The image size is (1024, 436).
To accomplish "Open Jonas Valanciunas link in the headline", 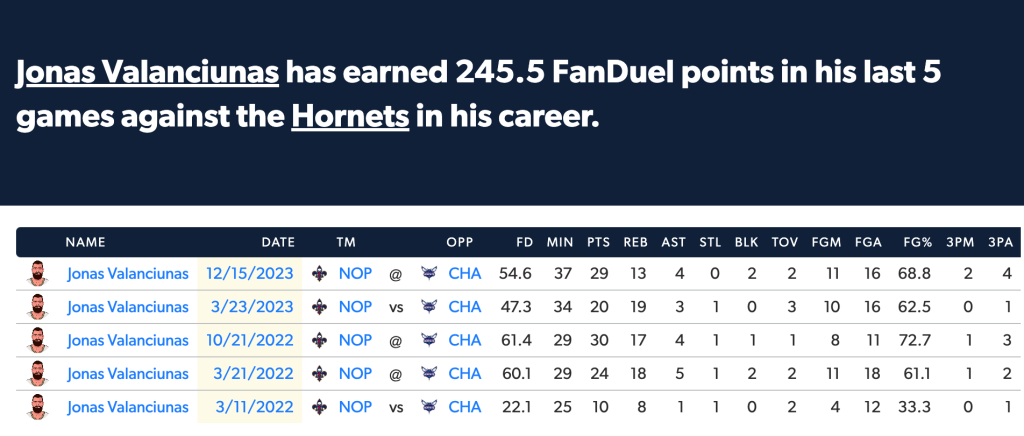I will (x=148, y=74).
